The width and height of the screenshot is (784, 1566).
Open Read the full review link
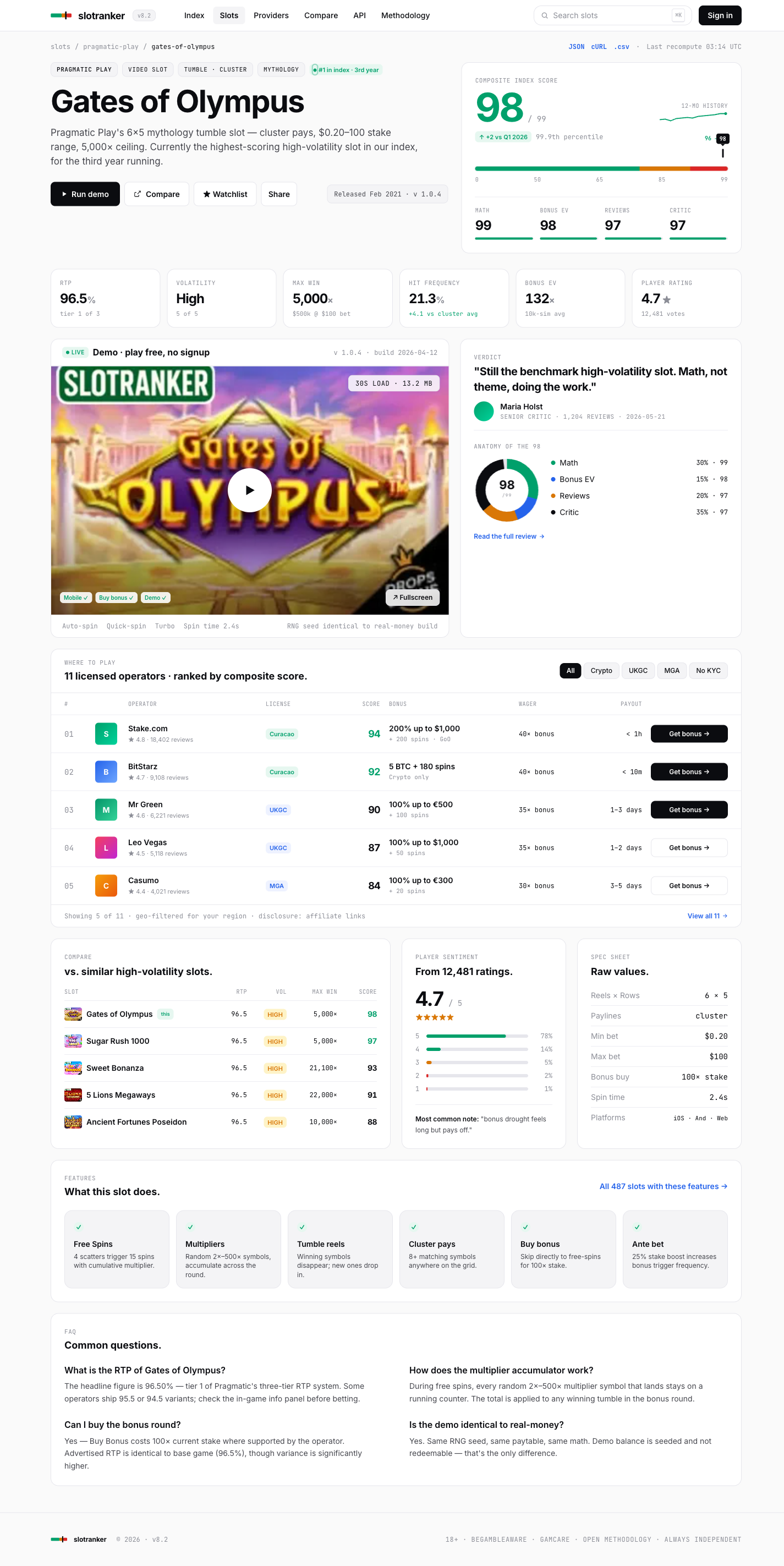(x=509, y=536)
